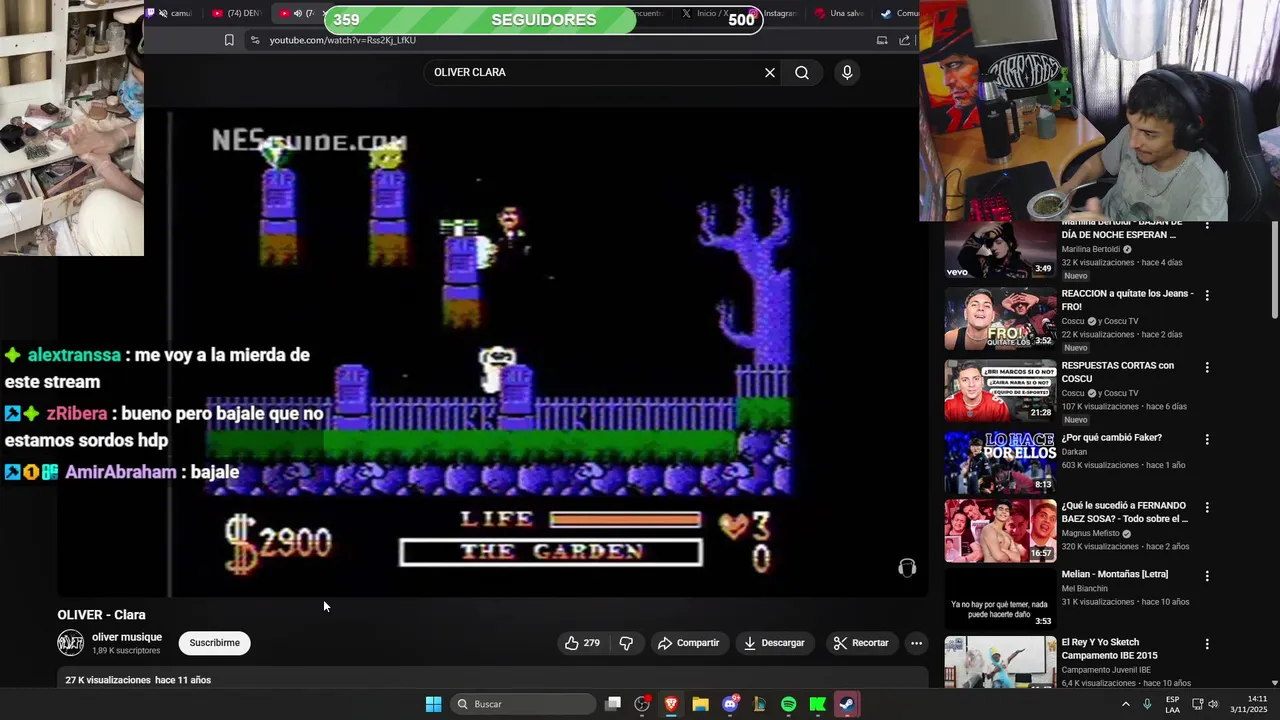Show hidden system tray icons
This screenshot has height=720, width=1280.
coord(1125,704)
